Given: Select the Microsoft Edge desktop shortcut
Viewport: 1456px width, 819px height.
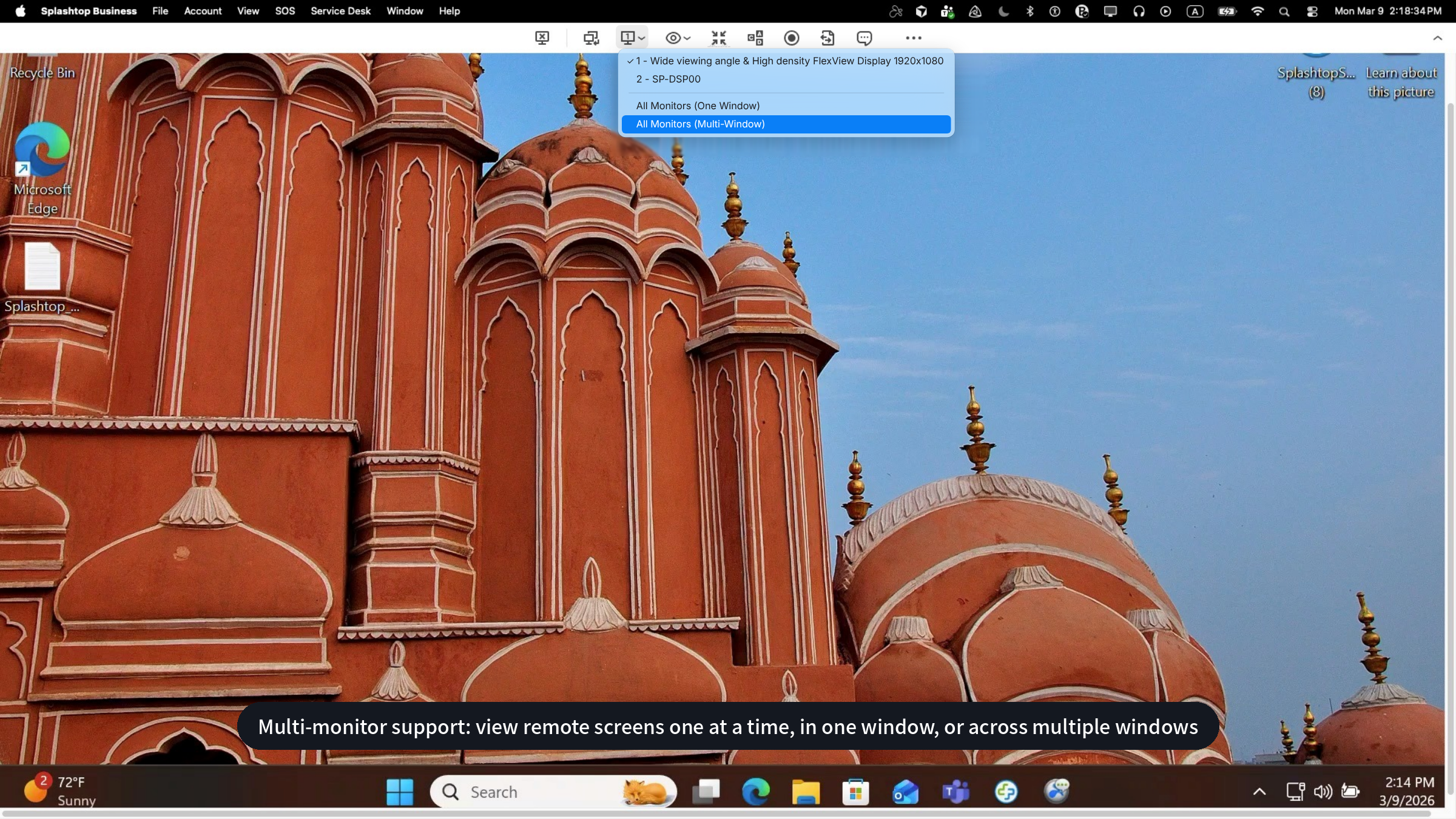Looking at the screenshot, I should (x=42, y=169).
